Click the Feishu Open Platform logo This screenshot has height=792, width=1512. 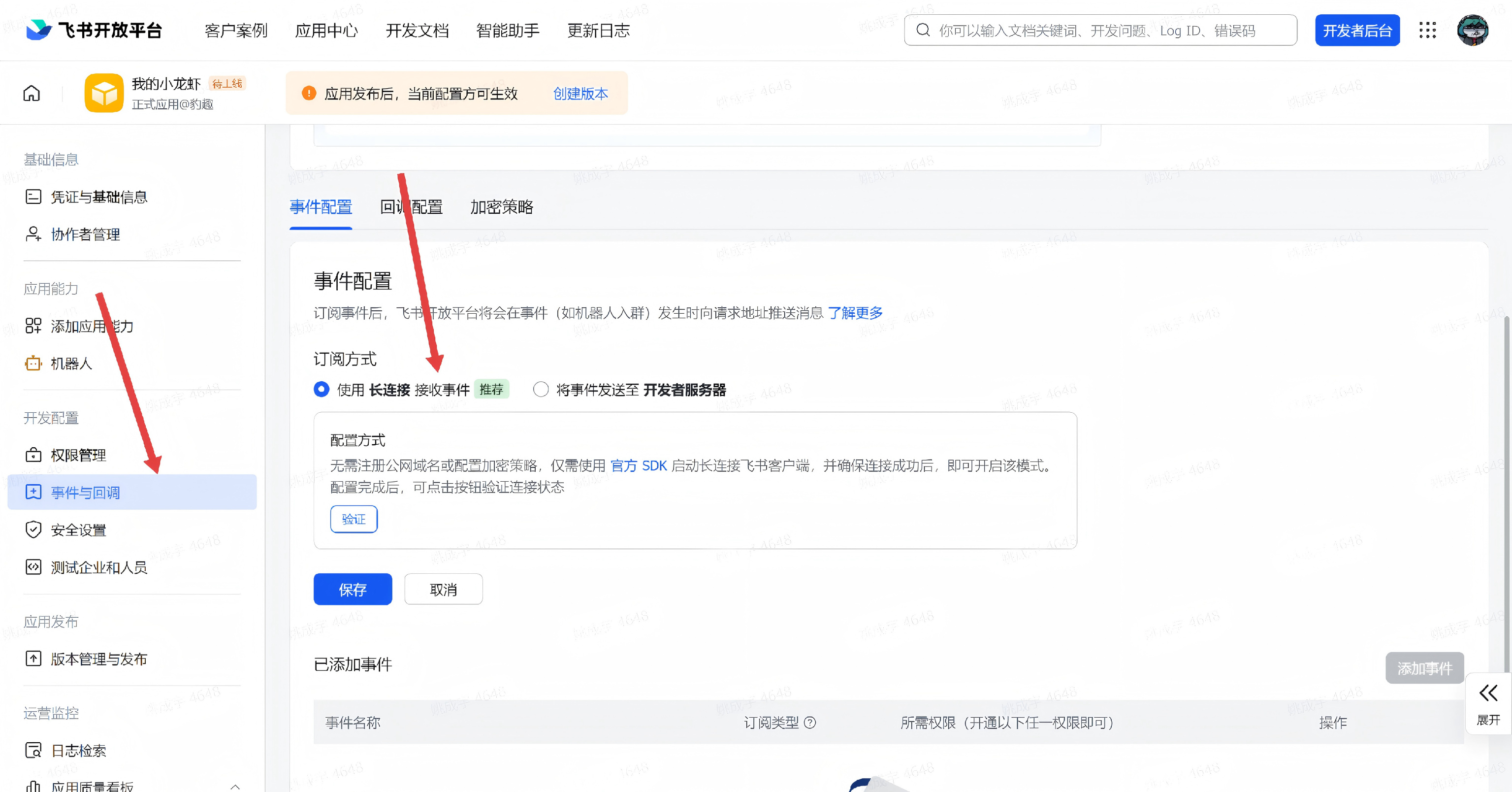click(95, 30)
